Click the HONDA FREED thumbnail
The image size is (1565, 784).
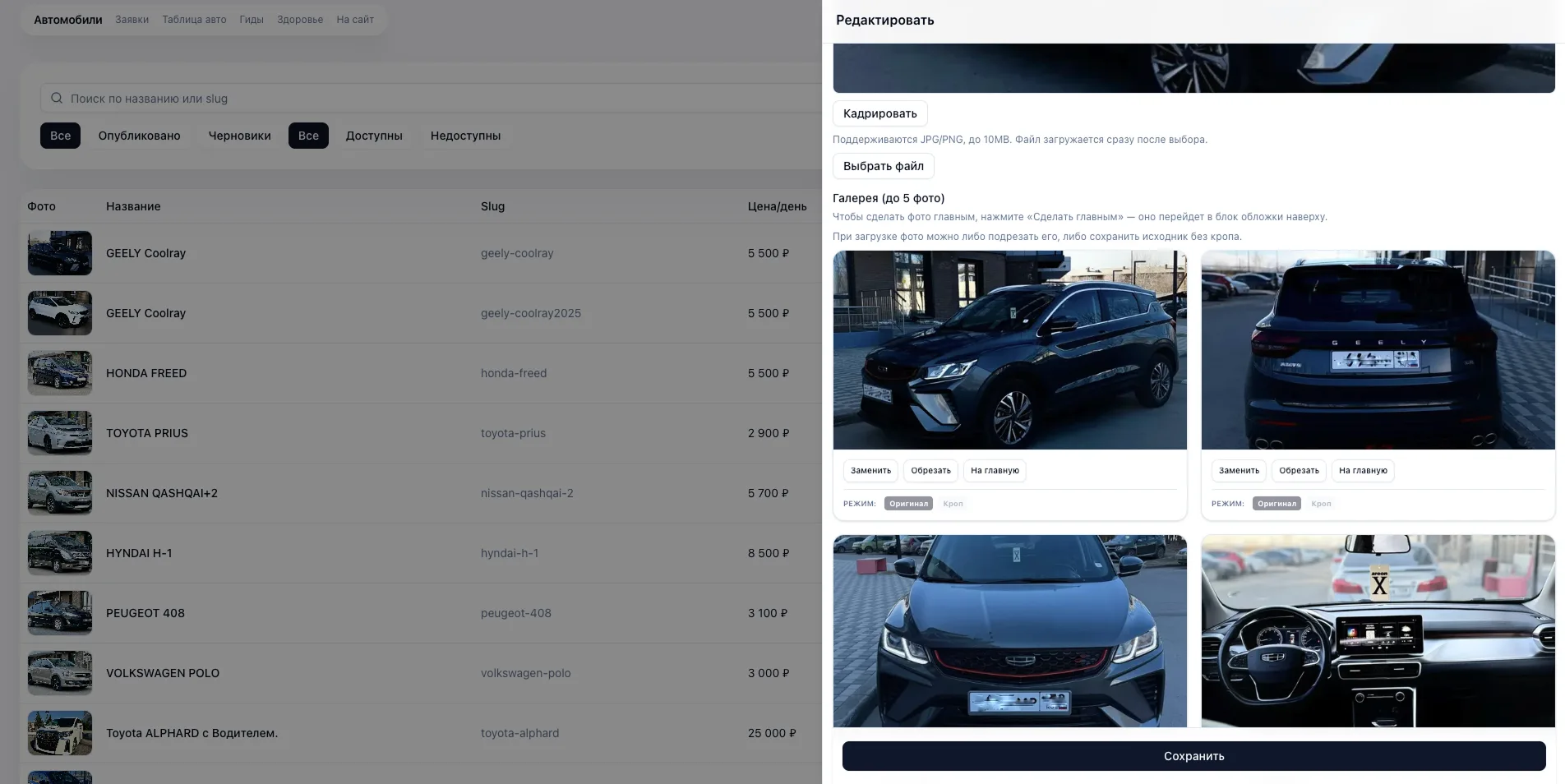60,373
